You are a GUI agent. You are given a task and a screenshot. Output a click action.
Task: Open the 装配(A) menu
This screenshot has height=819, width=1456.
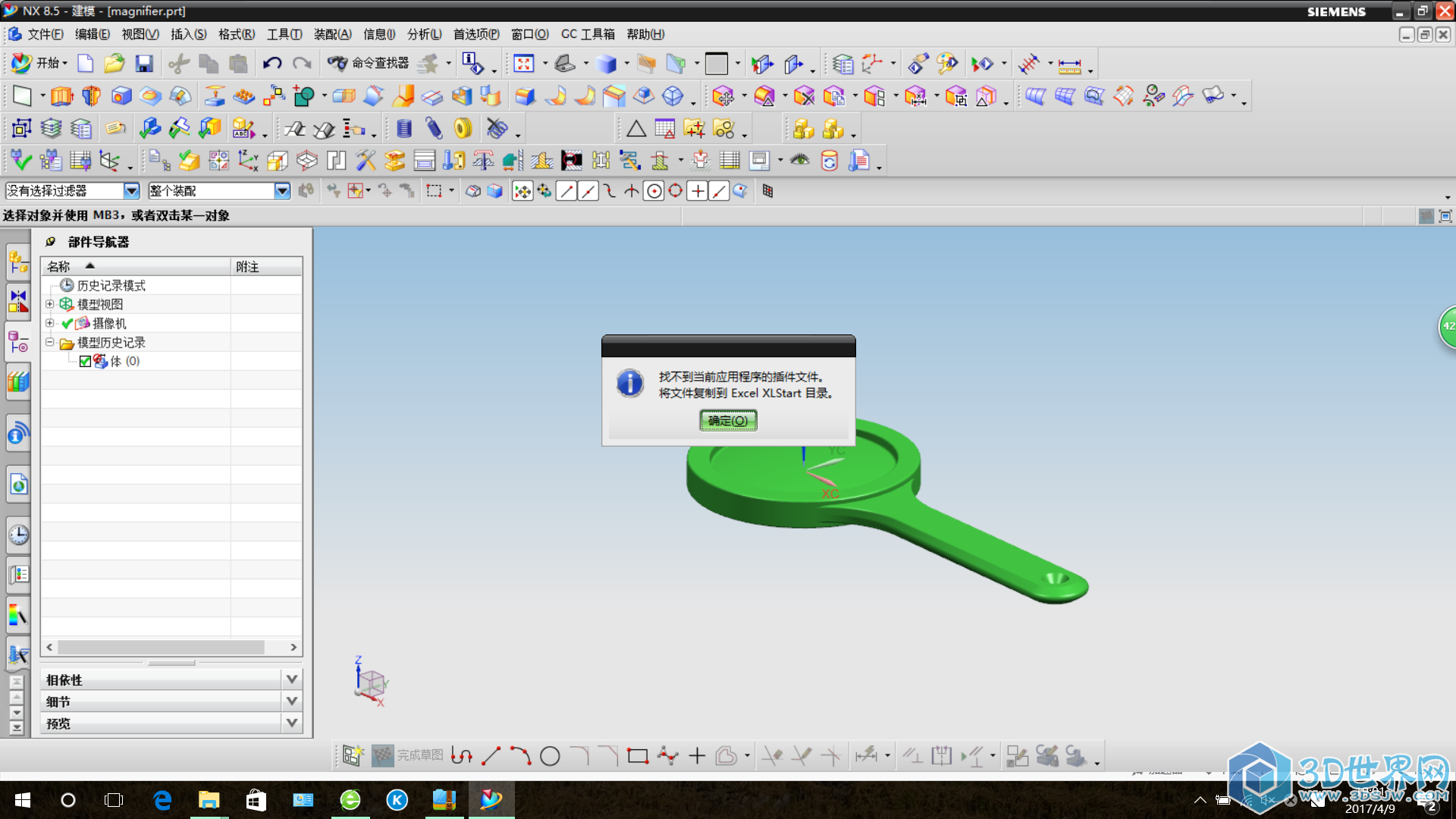(x=332, y=34)
